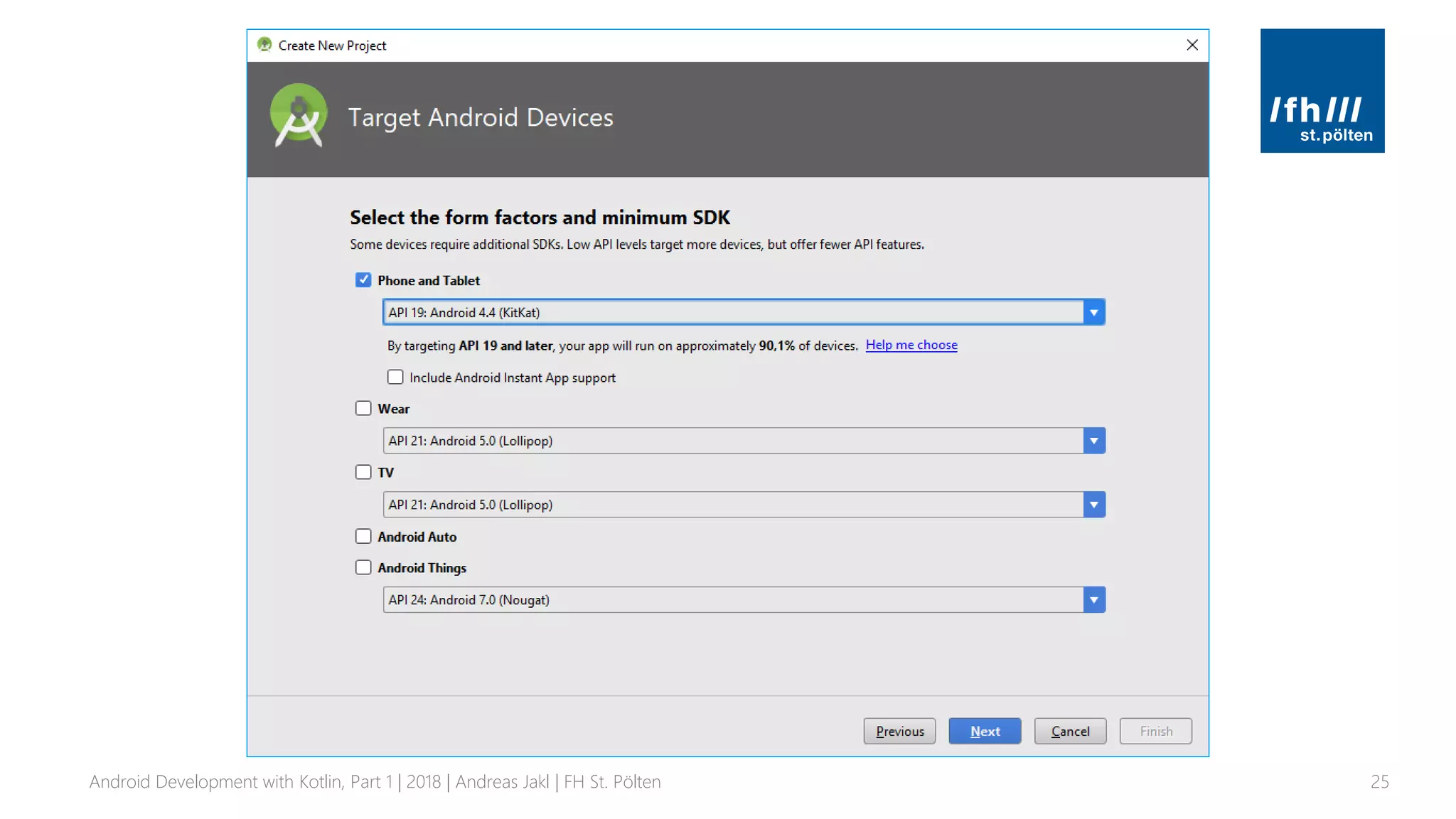The image size is (1456, 819).
Task: Expand Android Things API 24 dropdown arrow
Action: tap(1093, 600)
